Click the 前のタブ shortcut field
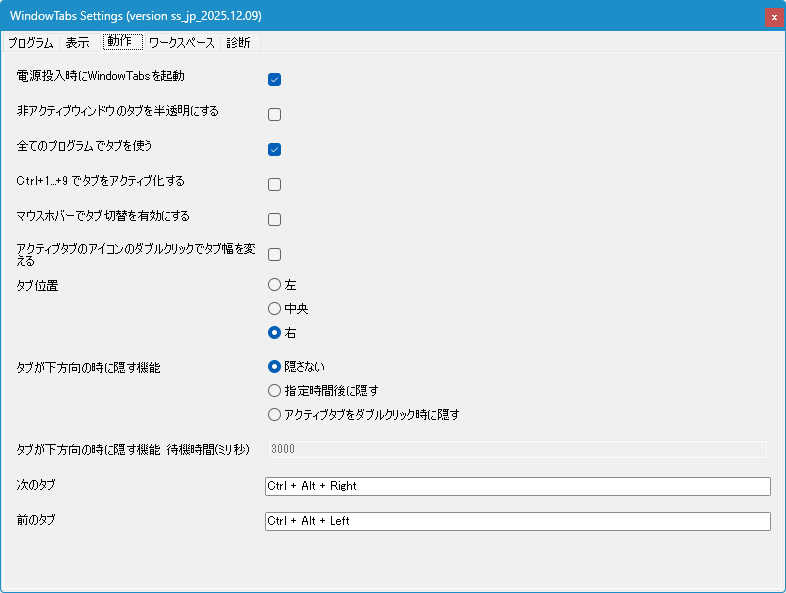 [x=518, y=521]
